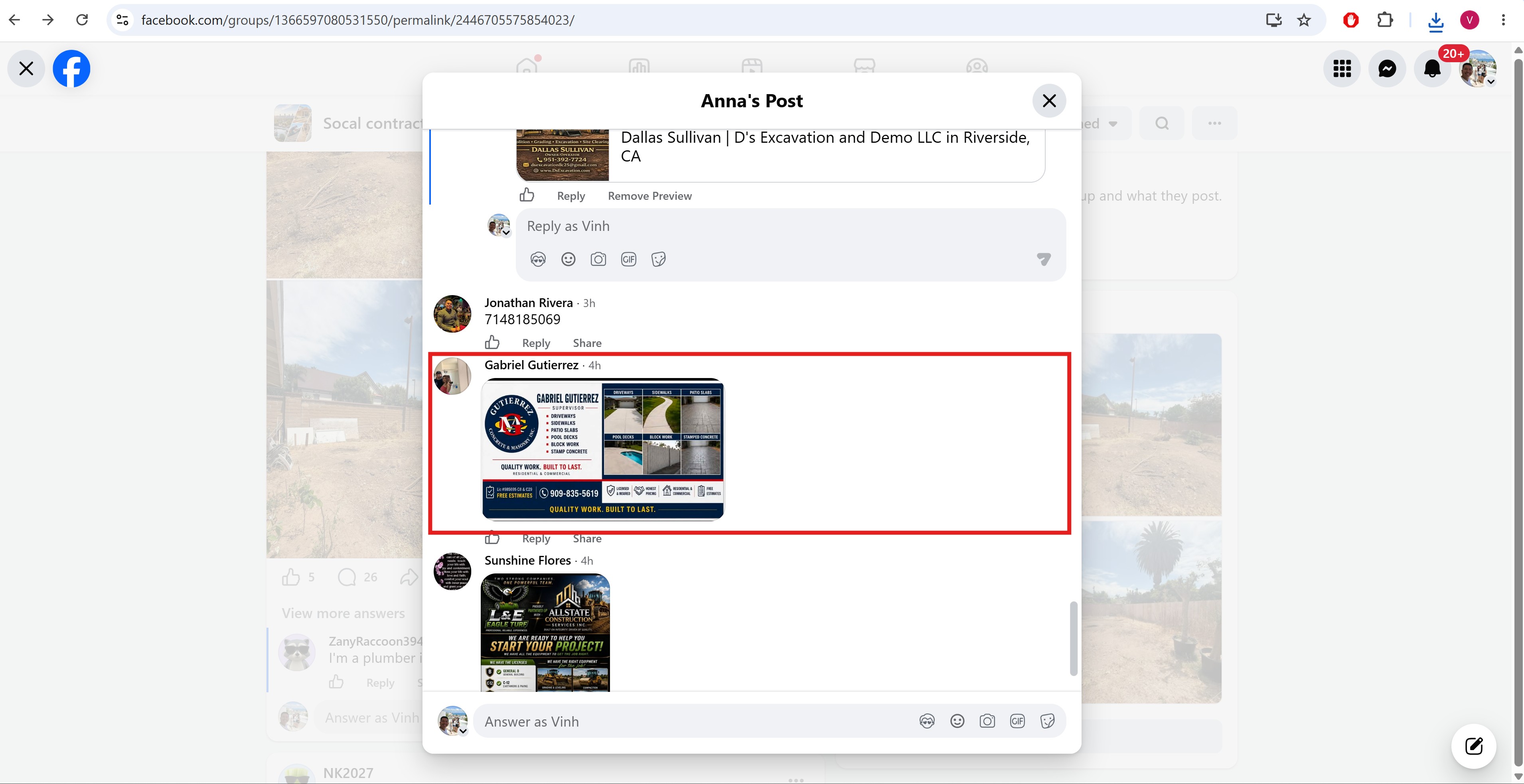View Jonathan Rivera's profile picture
Screen dimensions: 1524x784
[x=452, y=313]
